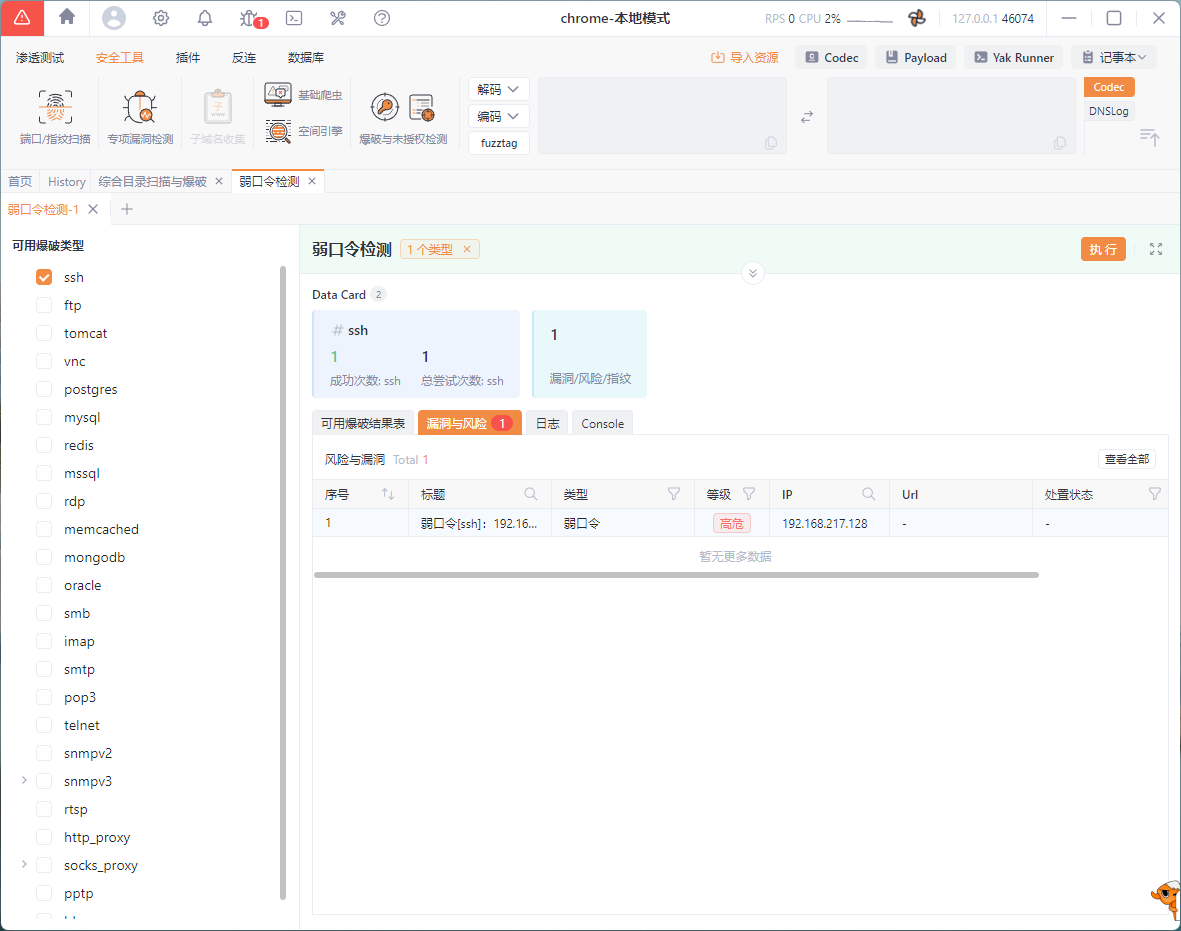Open the 插件 menu
The width and height of the screenshot is (1181, 931).
coord(188,57)
